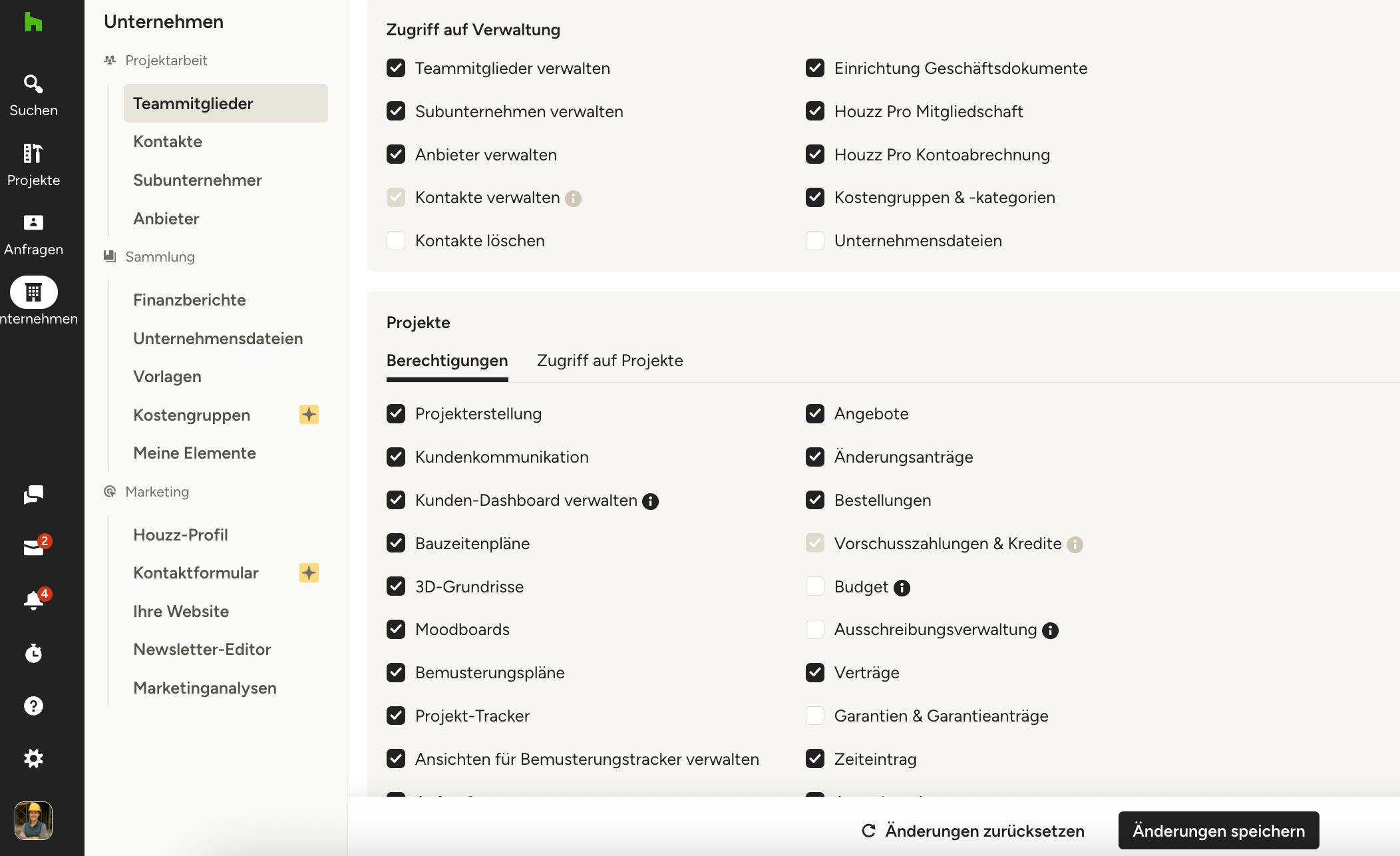Switch to Zugriff auf Projekte tab

click(610, 360)
